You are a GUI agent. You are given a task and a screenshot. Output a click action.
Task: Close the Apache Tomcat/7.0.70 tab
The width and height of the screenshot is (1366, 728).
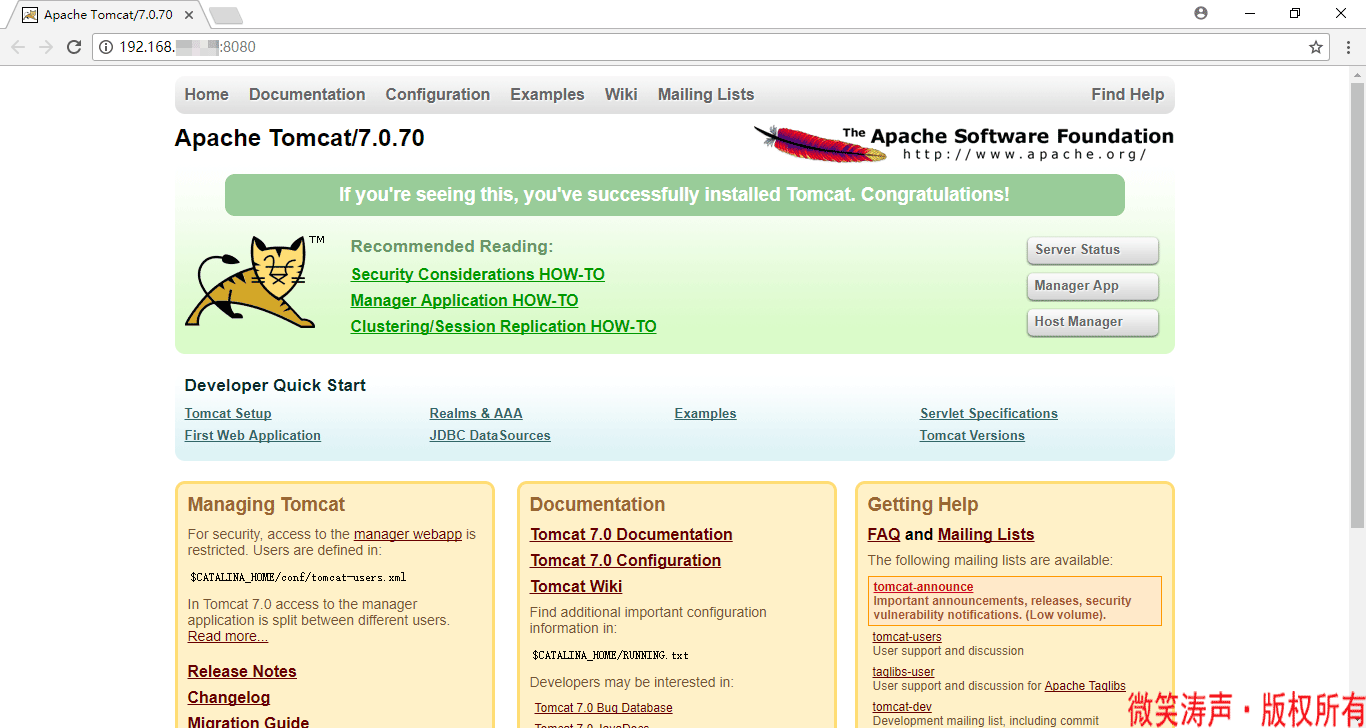[191, 15]
